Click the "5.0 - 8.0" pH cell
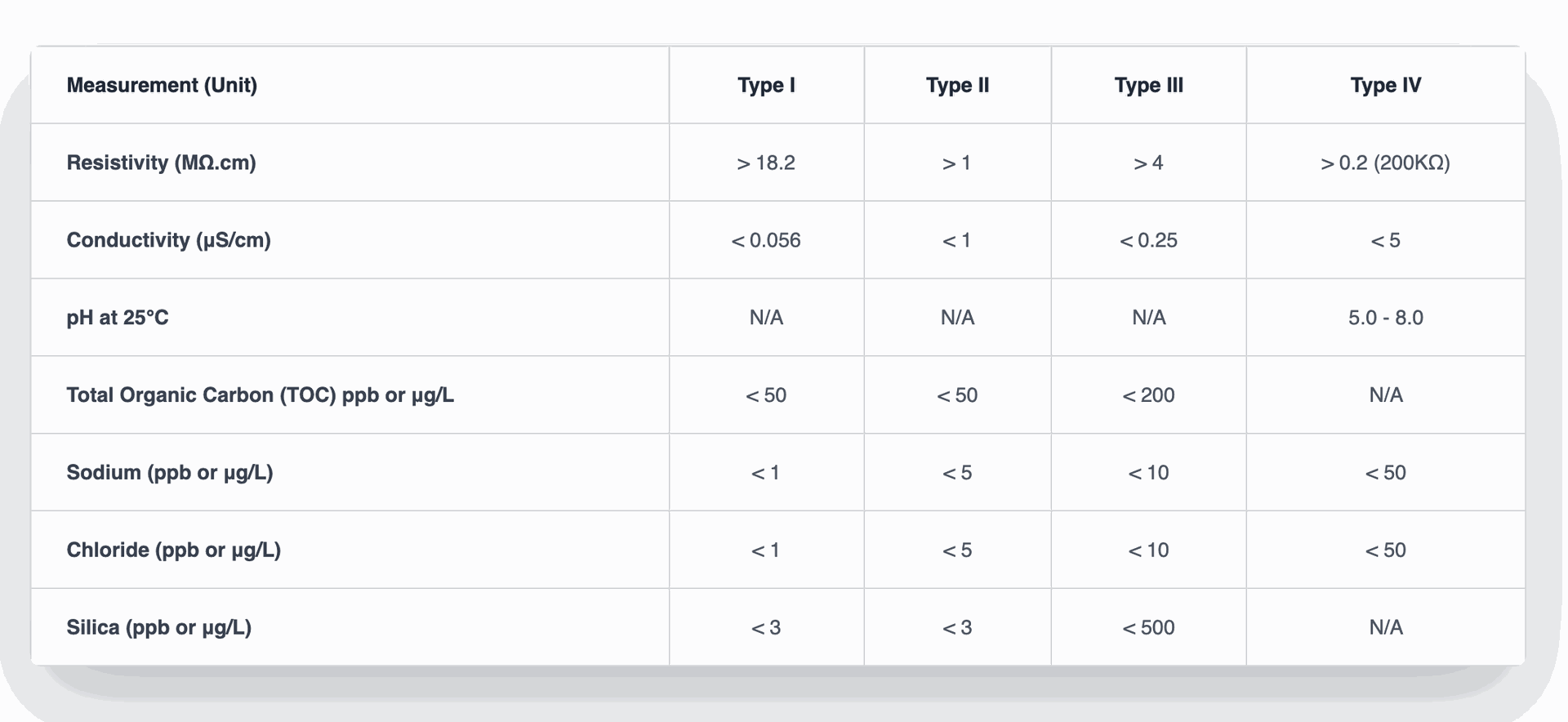 1385,318
